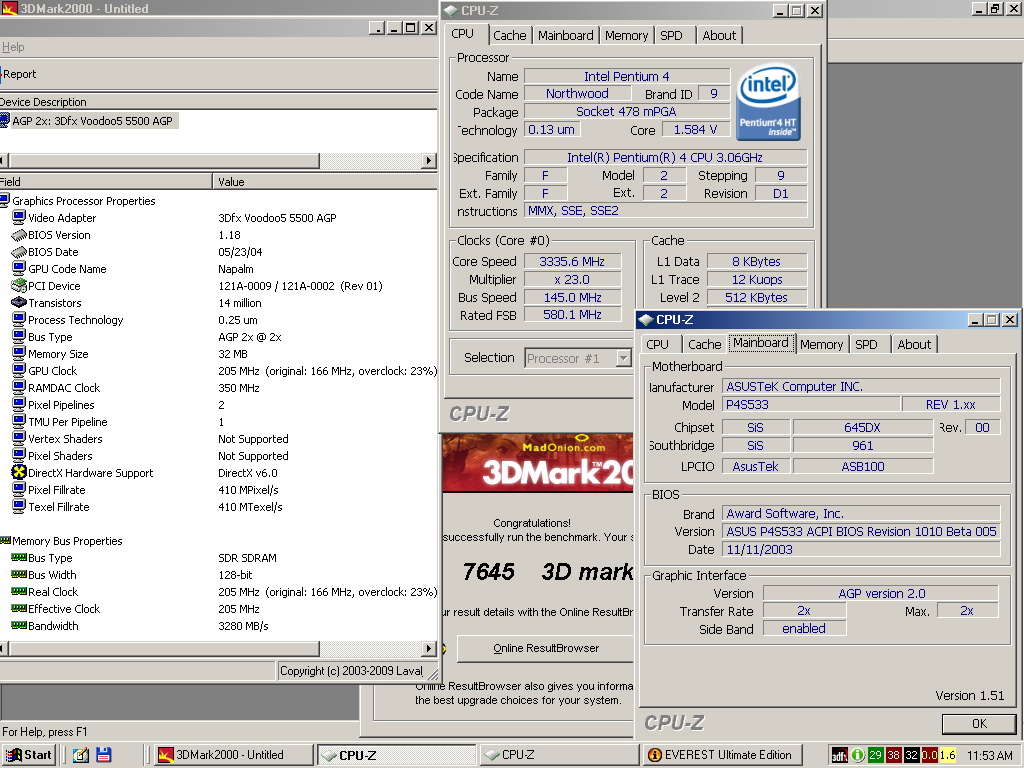Click the Process Technology row icon
The height and width of the screenshot is (768, 1024).
coord(19,319)
